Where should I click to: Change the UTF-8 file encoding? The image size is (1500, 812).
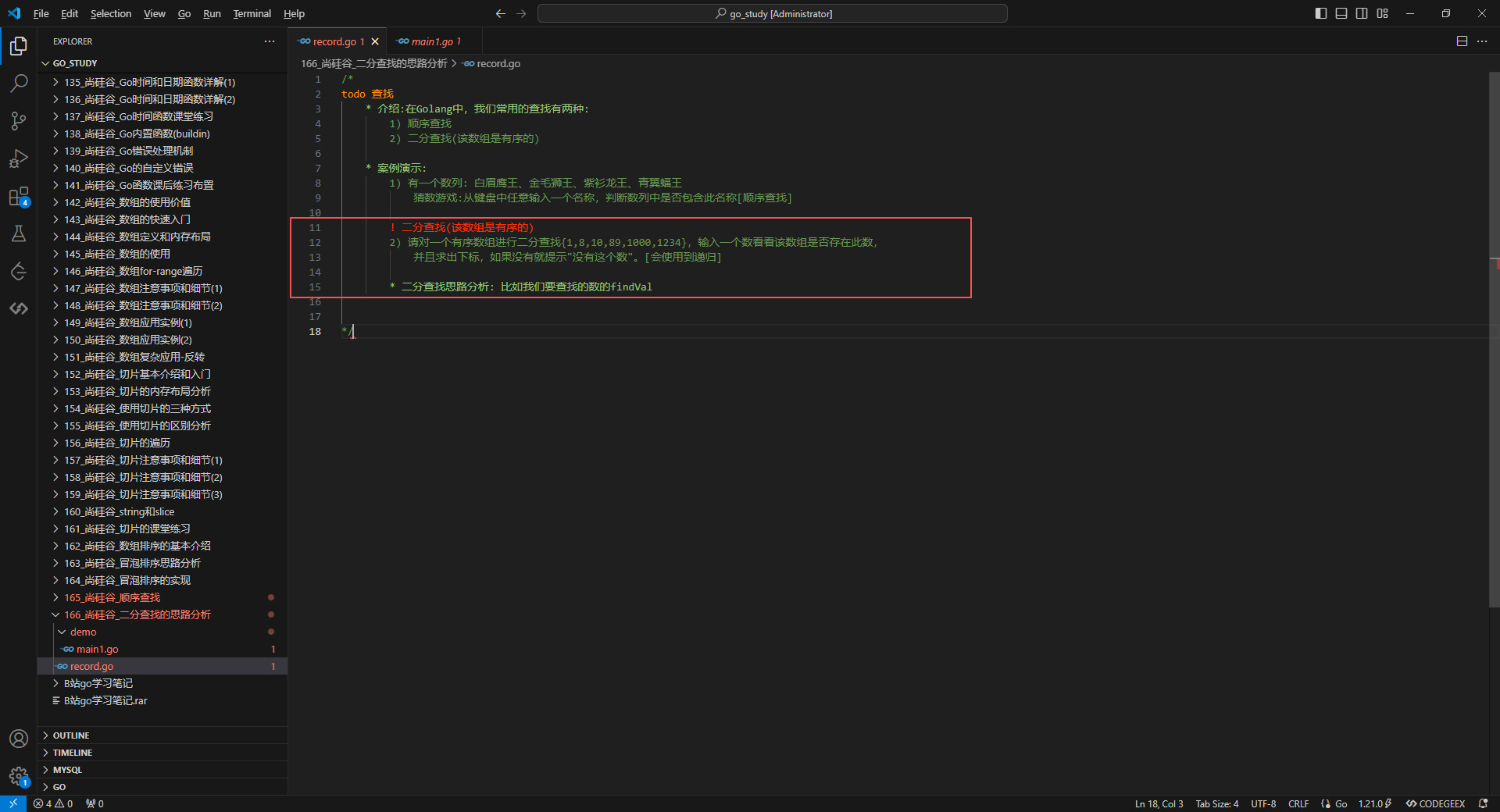(x=1263, y=803)
